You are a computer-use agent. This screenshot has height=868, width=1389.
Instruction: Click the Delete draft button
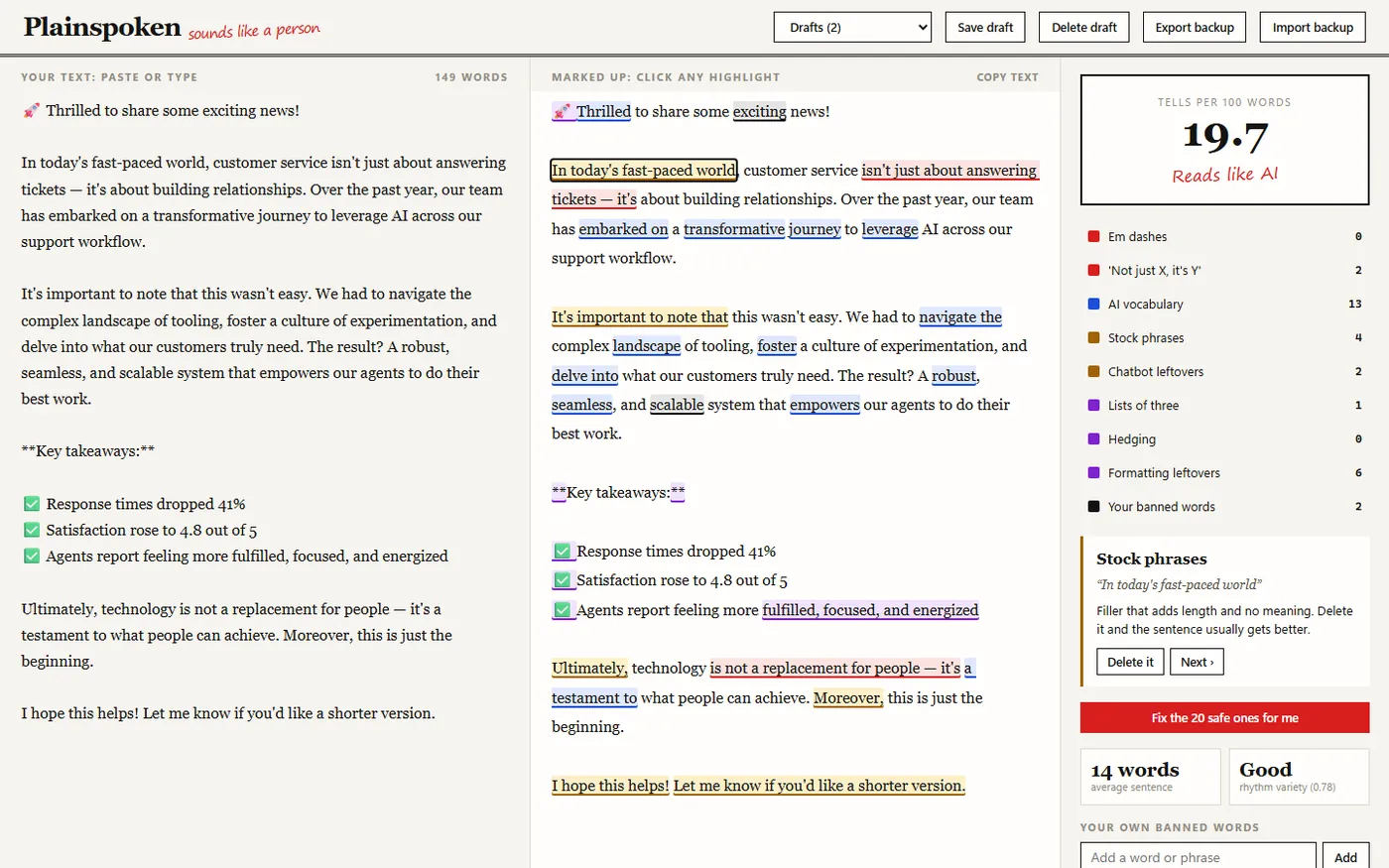click(x=1084, y=27)
